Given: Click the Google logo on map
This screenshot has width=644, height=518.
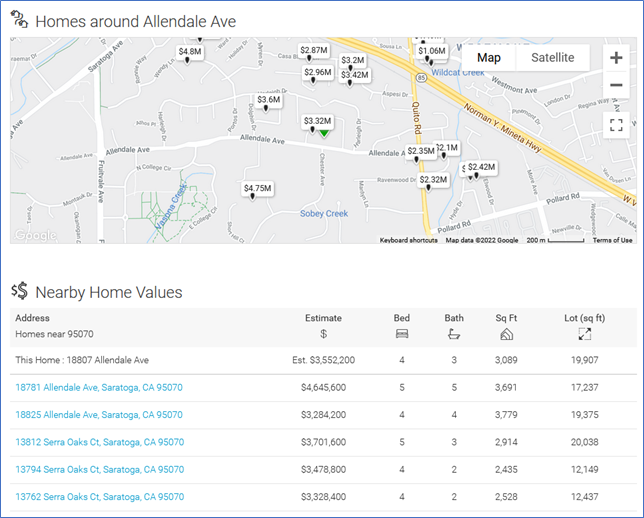Looking at the screenshot, I should [x=35, y=235].
